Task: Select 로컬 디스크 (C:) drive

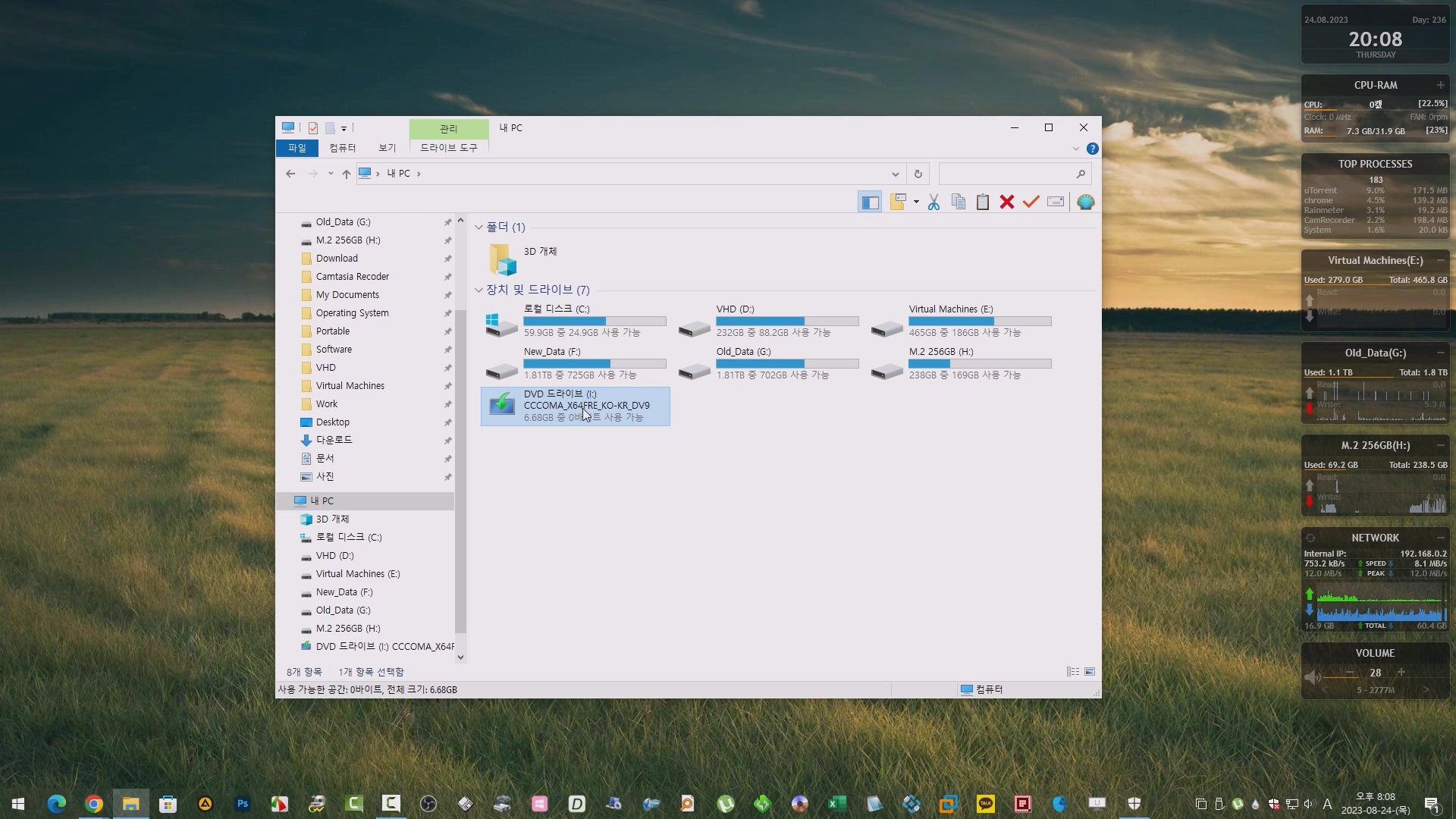Action: pyautogui.click(x=576, y=322)
